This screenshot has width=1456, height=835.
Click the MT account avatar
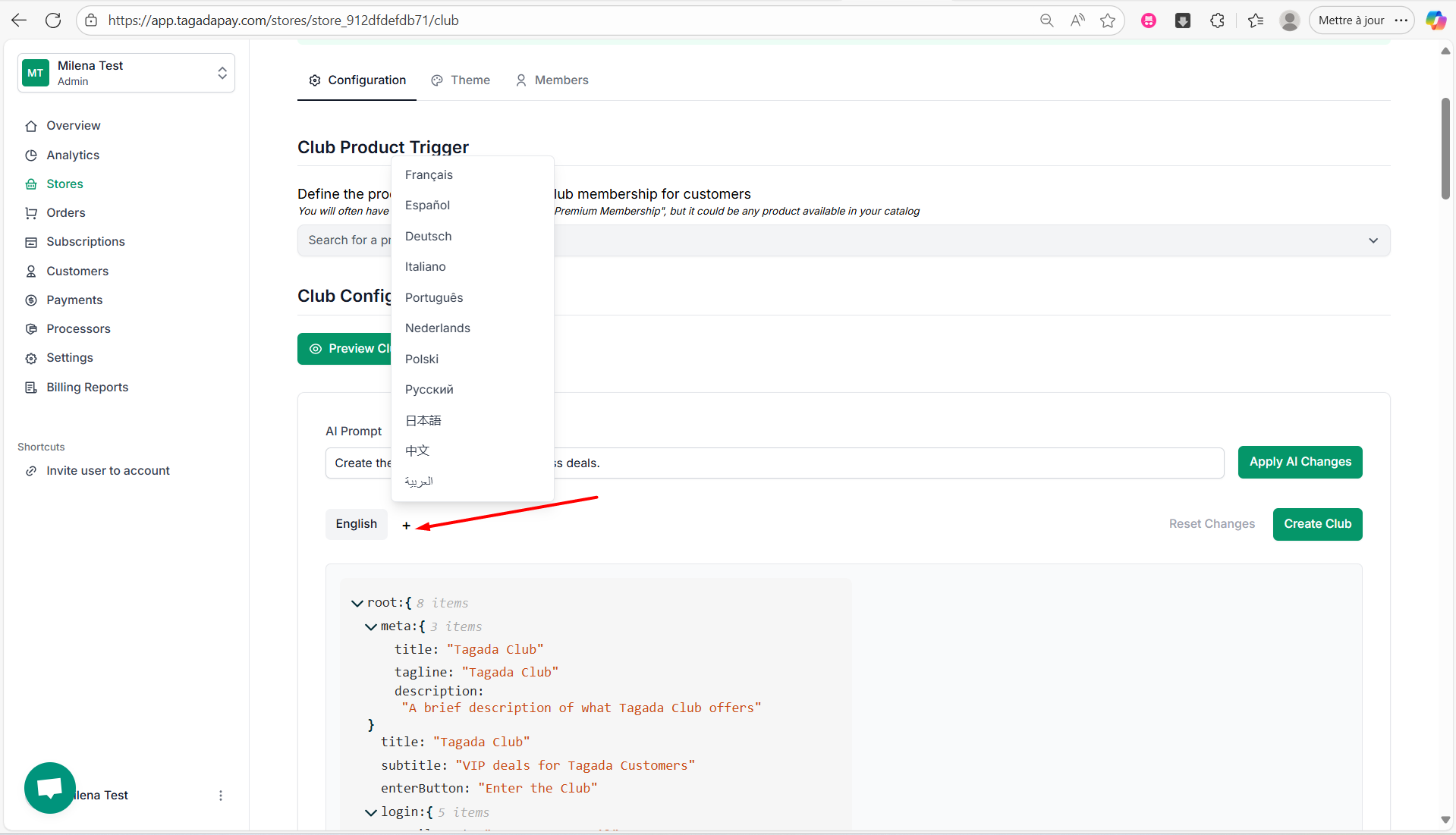click(36, 73)
